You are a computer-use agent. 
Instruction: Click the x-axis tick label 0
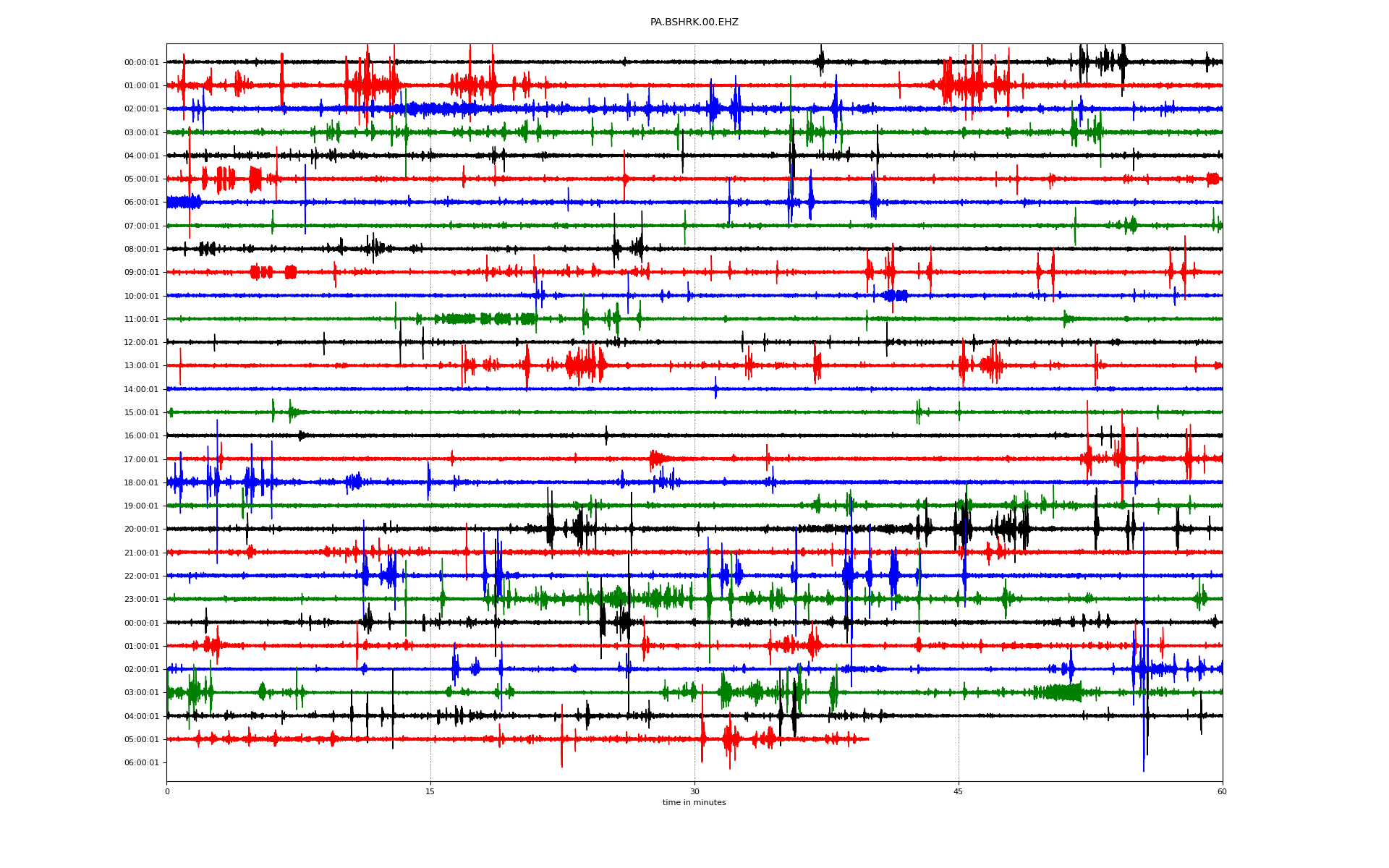(167, 791)
